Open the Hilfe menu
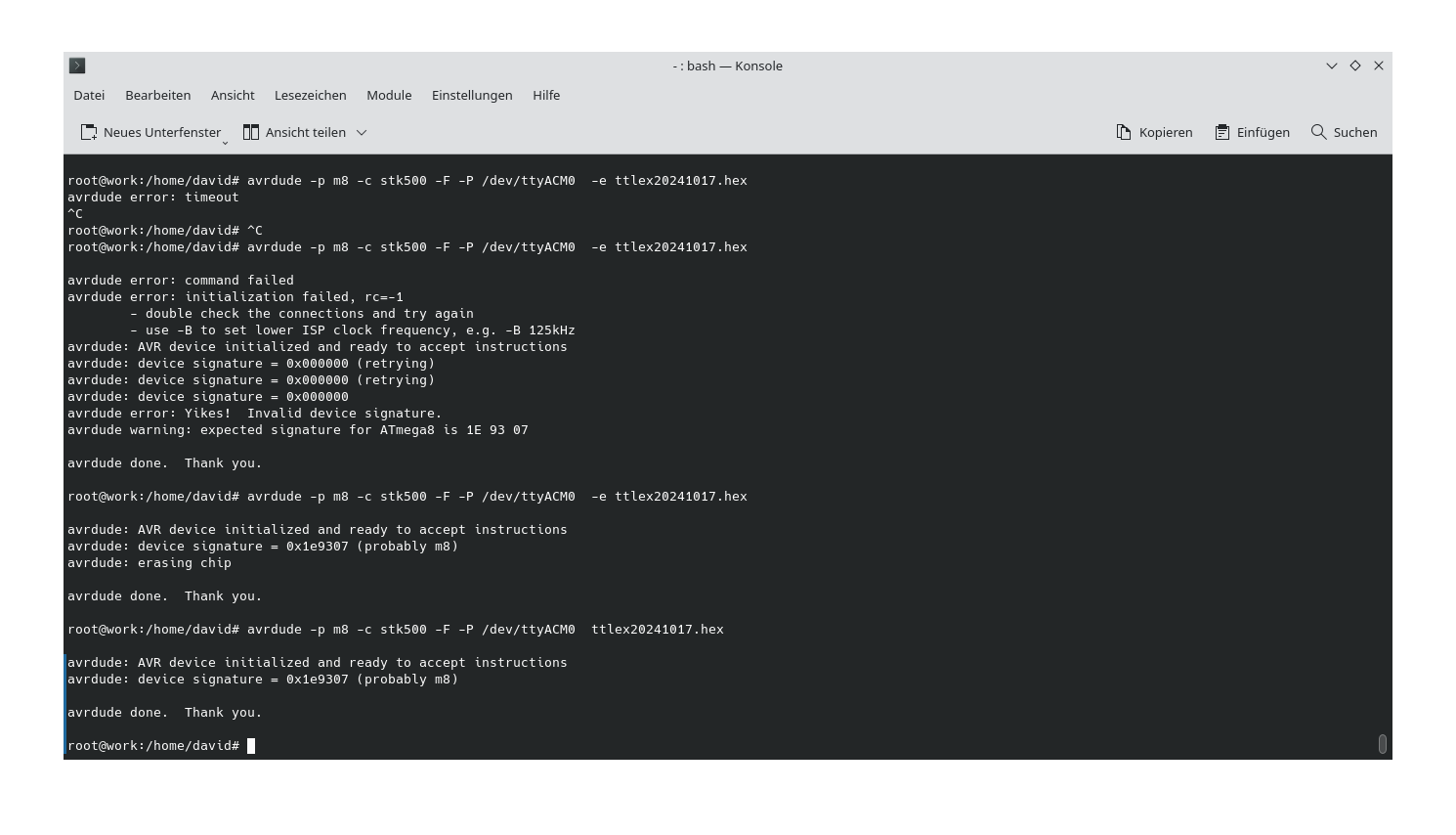The width and height of the screenshot is (1456, 835). pos(546,95)
